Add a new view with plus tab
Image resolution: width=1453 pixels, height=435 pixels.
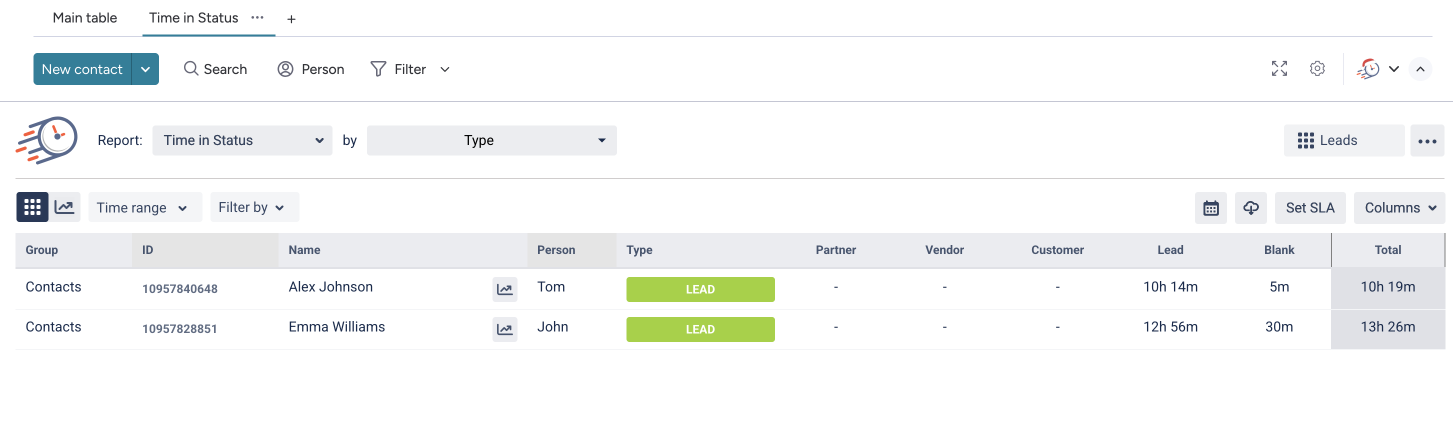291,19
